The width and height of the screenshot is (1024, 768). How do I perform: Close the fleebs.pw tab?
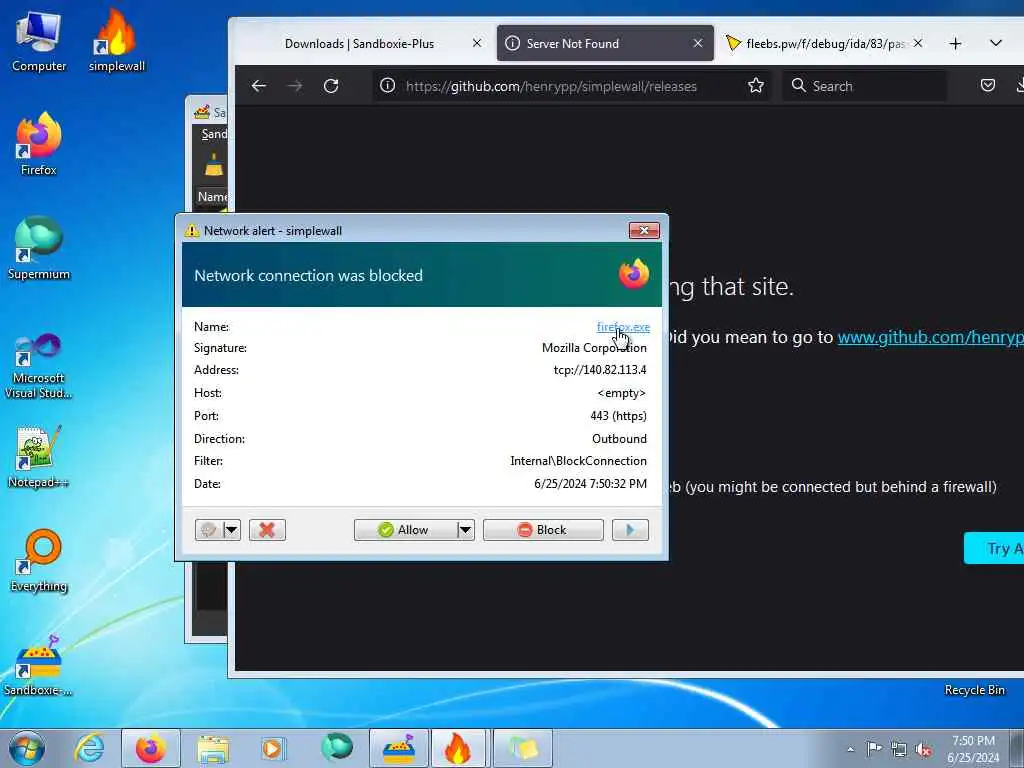[x=918, y=43]
